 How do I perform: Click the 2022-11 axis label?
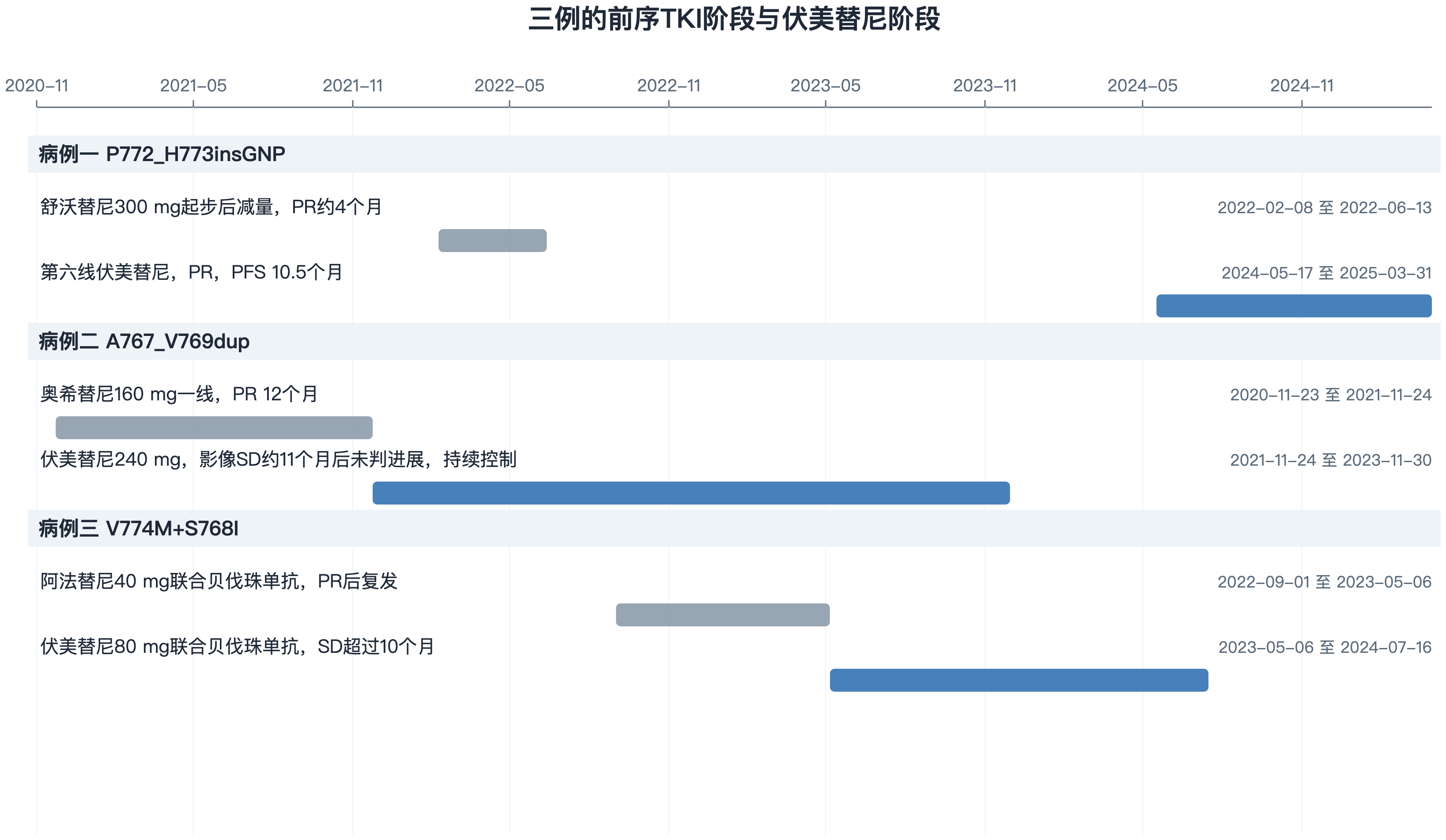coord(668,86)
